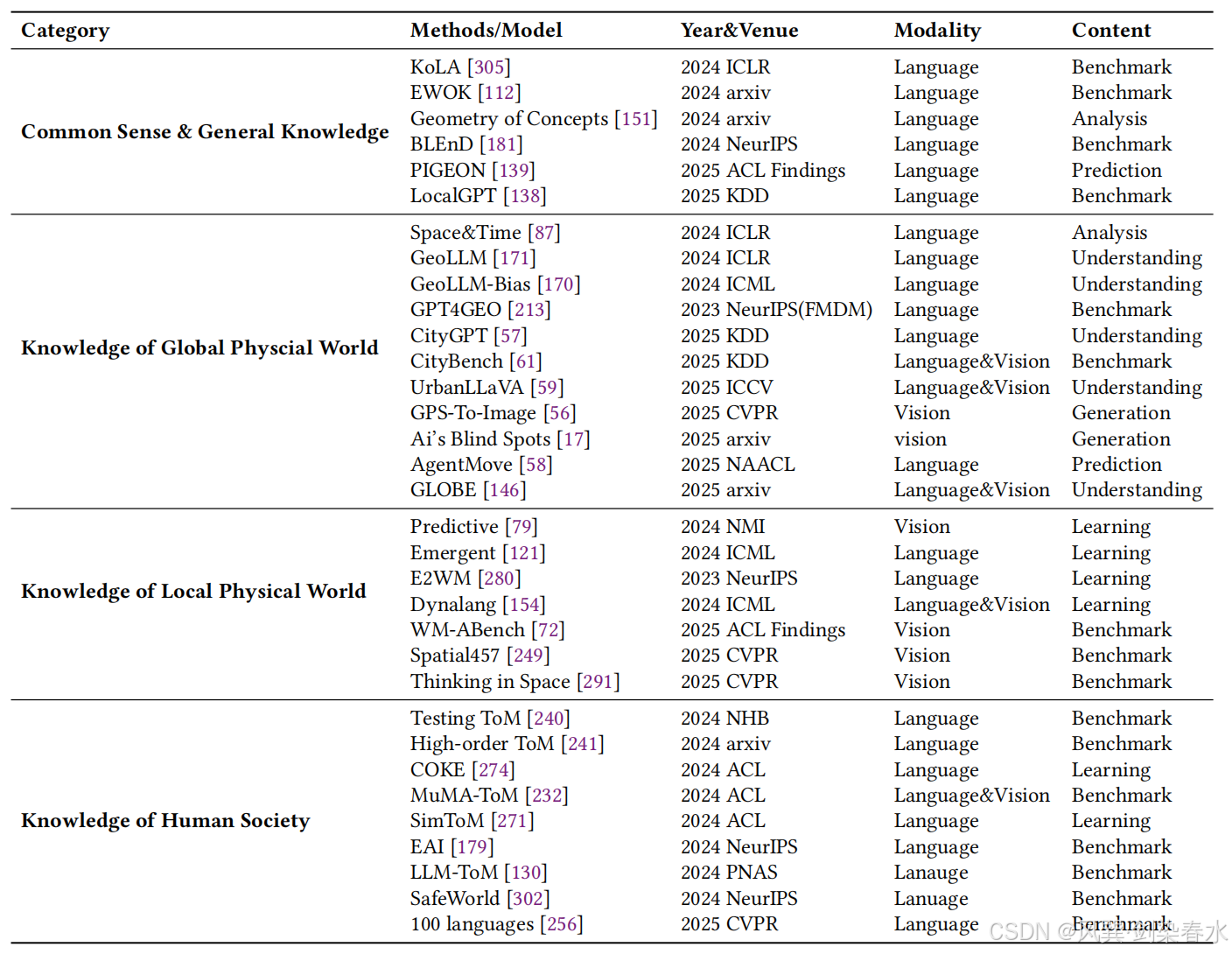Follow the 100 languages citation [256]
Image resolution: width=1232 pixels, height=954 pixels.
(x=562, y=924)
